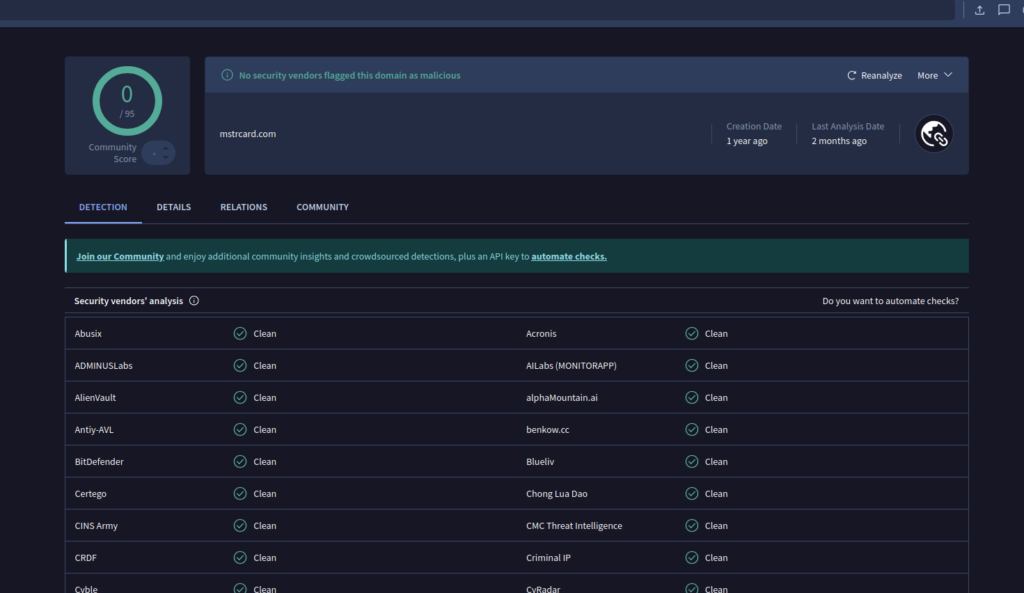Click the sign-in icon at the top right
Viewport: 1024px width, 593px height.
click(x=1021, y=10)
